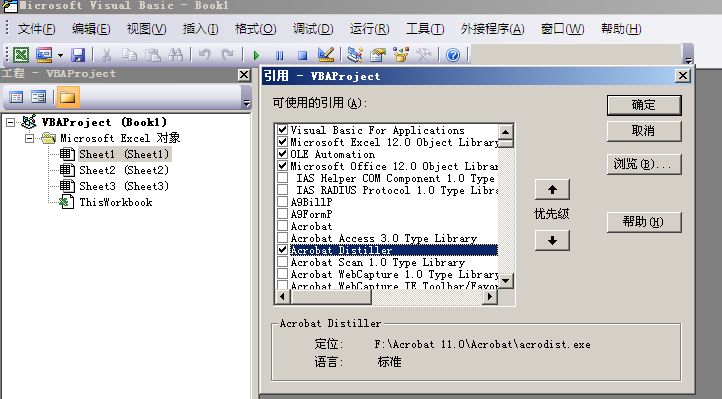Image resolution: width=722 pixels, height=399 pixels.
Task: Uncheck the Acrobat Distiller reference
Action: [x=282, y=250]
